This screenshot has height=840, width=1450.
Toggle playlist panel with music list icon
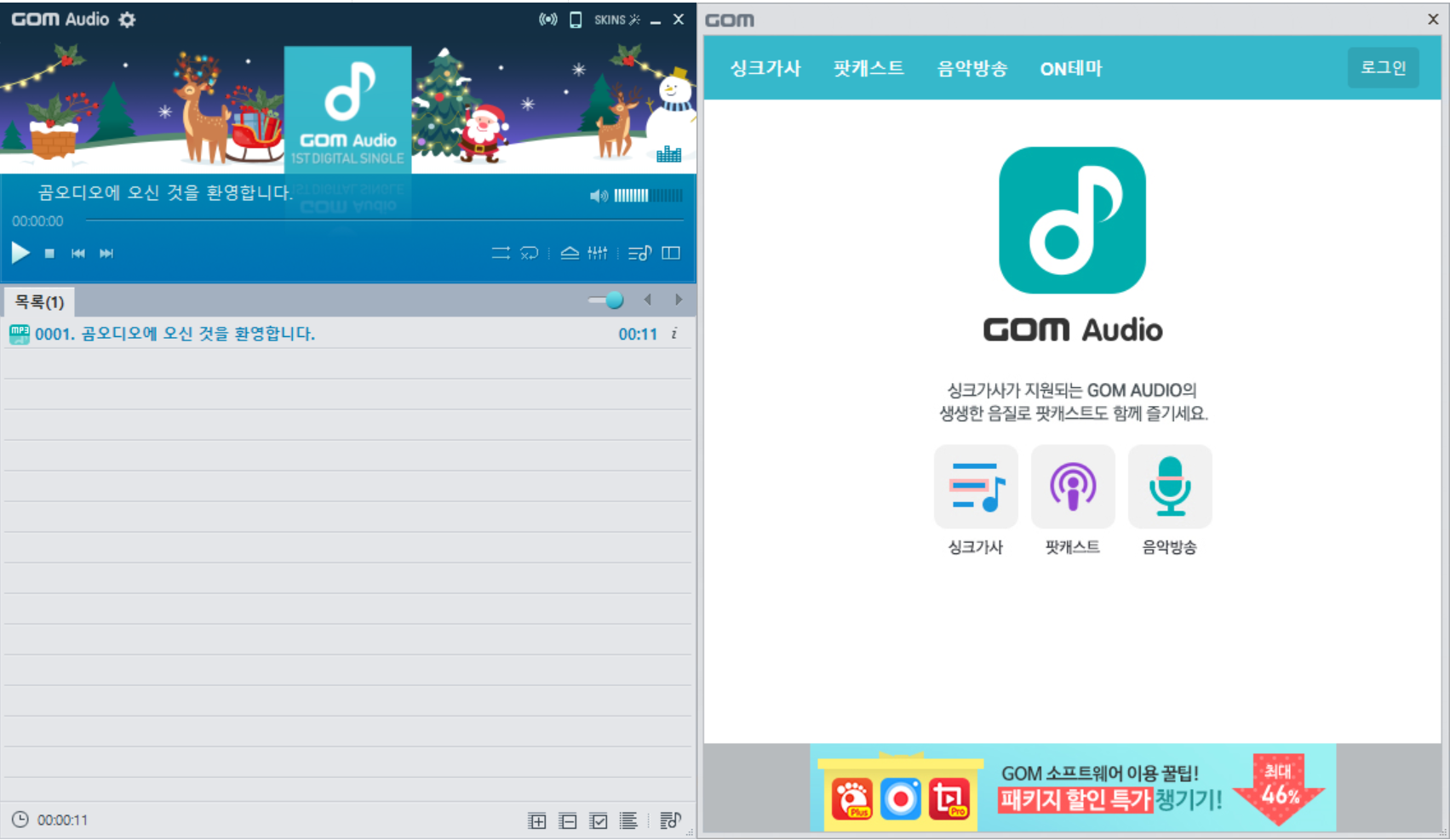[639, 253]
